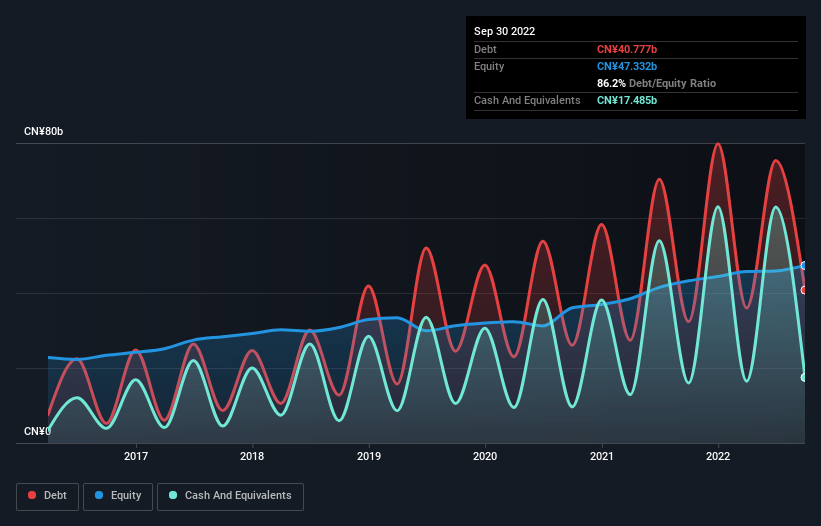
Task: Click the teal Cash data point marker
Action: 804,377
